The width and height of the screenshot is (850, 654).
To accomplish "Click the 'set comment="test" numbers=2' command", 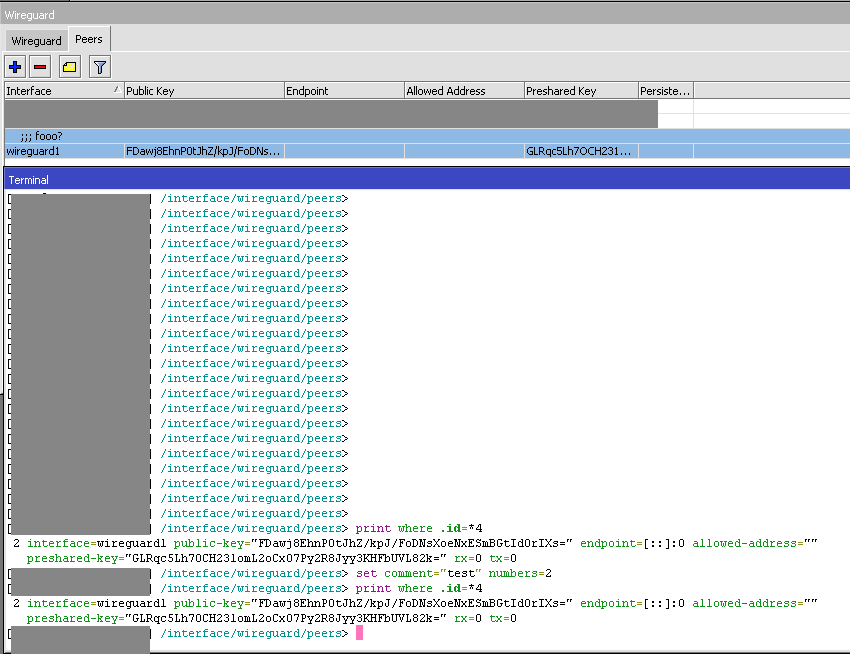I will [454, 573].
